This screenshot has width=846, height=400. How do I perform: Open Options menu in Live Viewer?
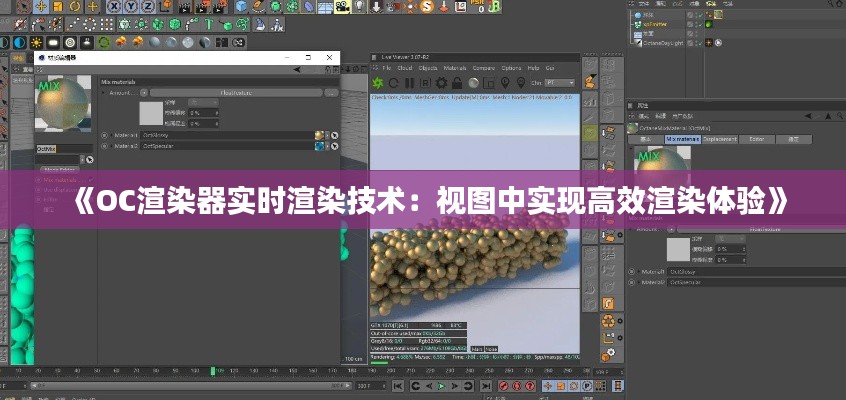point(511,68)
